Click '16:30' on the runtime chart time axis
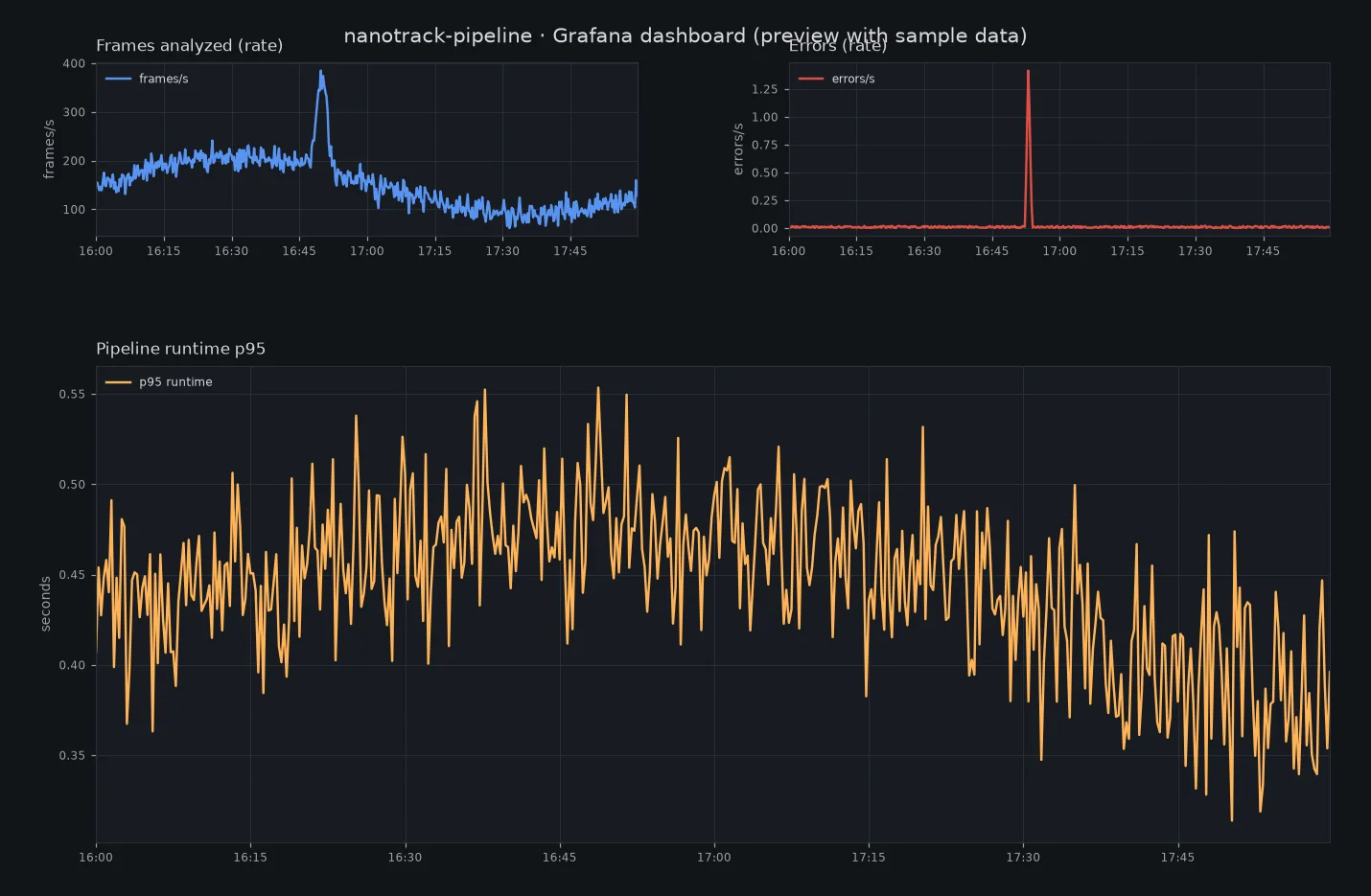 click(405, 857)
